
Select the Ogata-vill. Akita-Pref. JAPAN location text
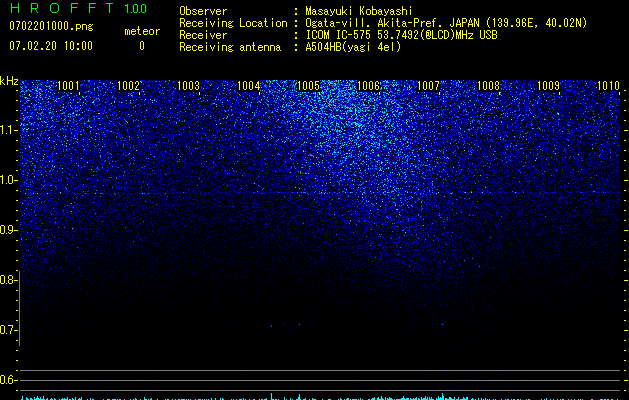click(x=446, y=23)
